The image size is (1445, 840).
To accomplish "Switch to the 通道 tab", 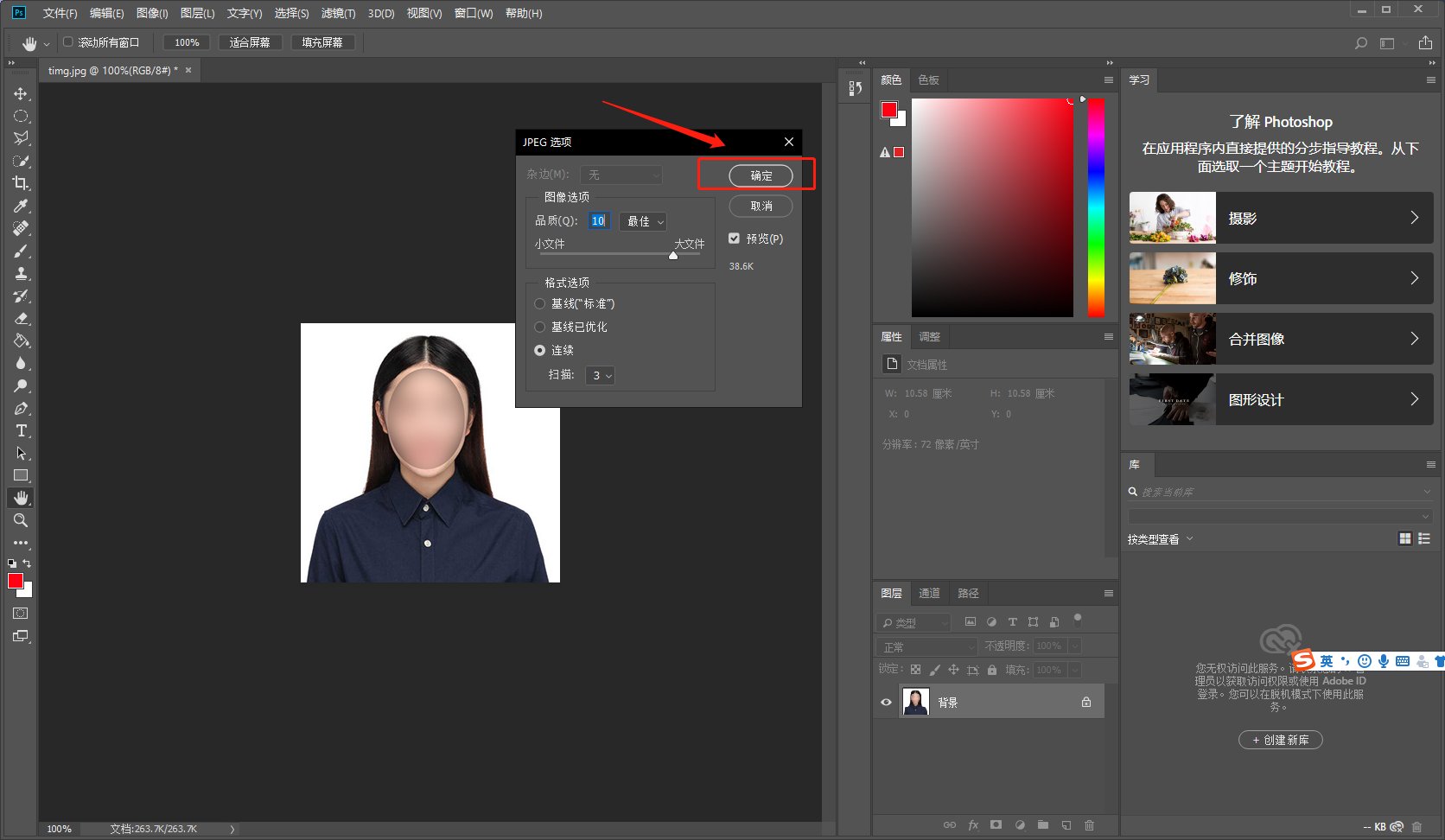I will 929,593.
